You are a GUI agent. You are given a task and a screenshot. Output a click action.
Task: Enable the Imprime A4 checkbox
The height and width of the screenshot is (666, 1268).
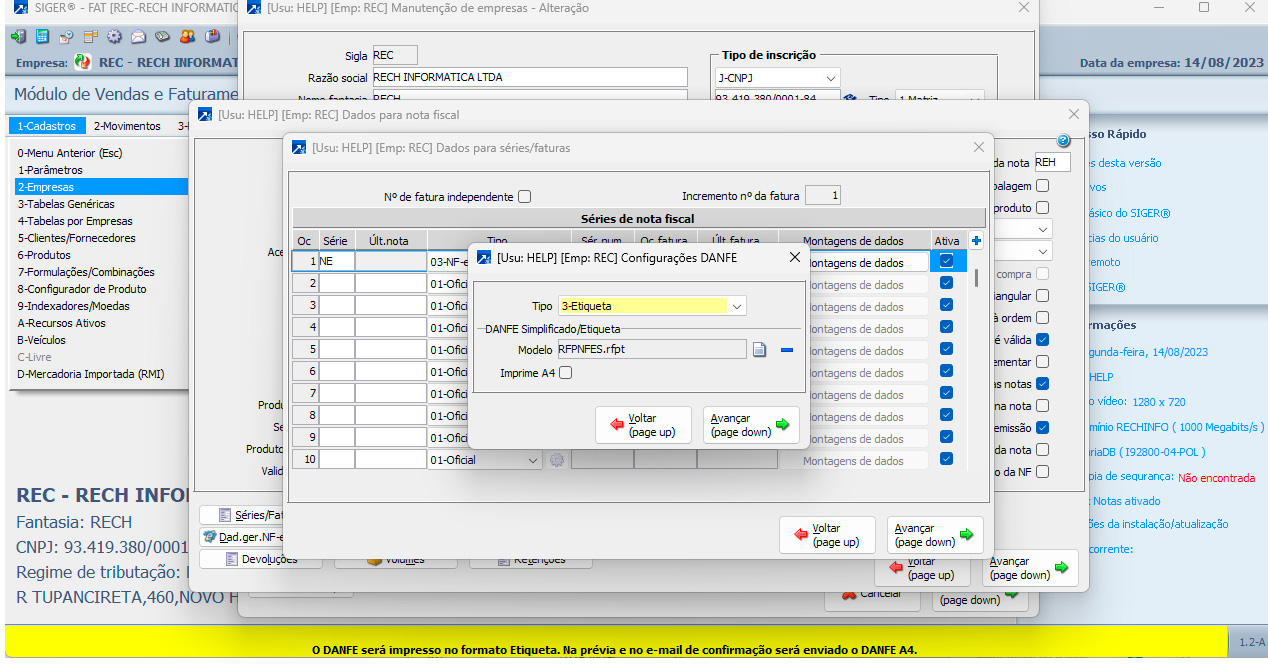(x=566, y=373)
